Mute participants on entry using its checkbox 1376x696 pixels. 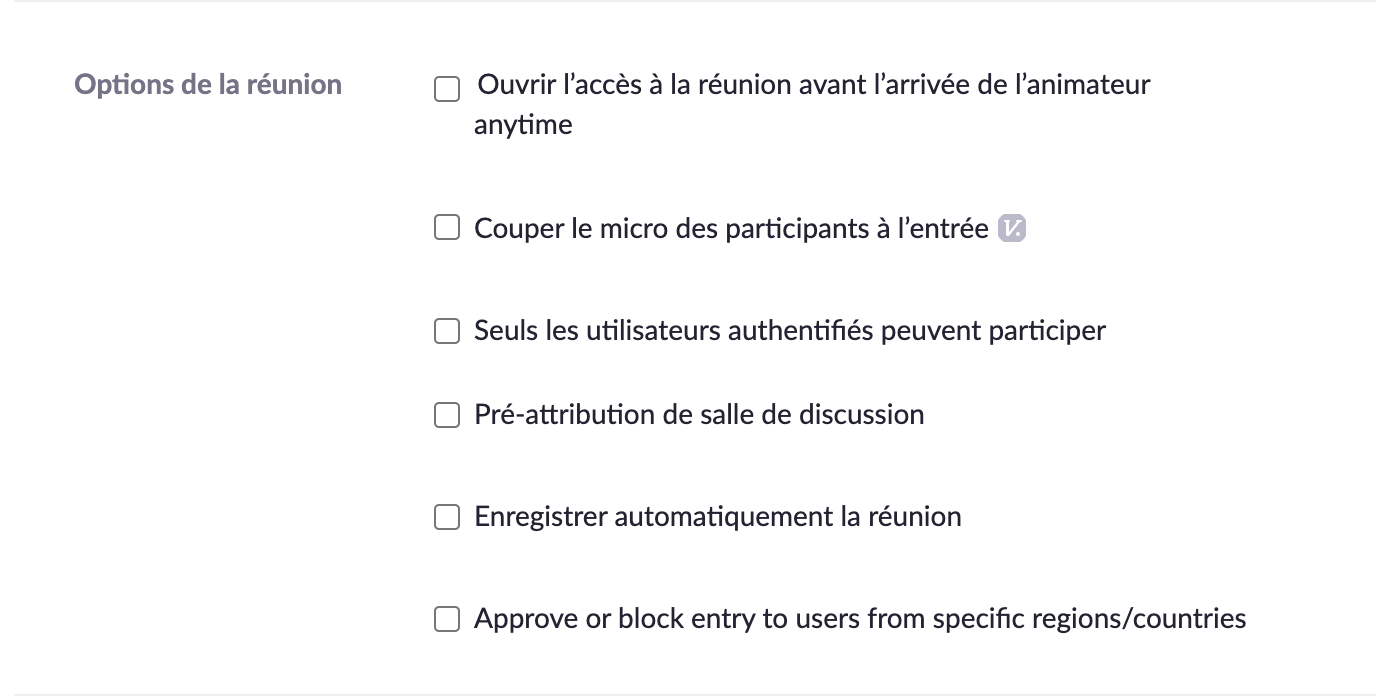click(x=446, y=228)
